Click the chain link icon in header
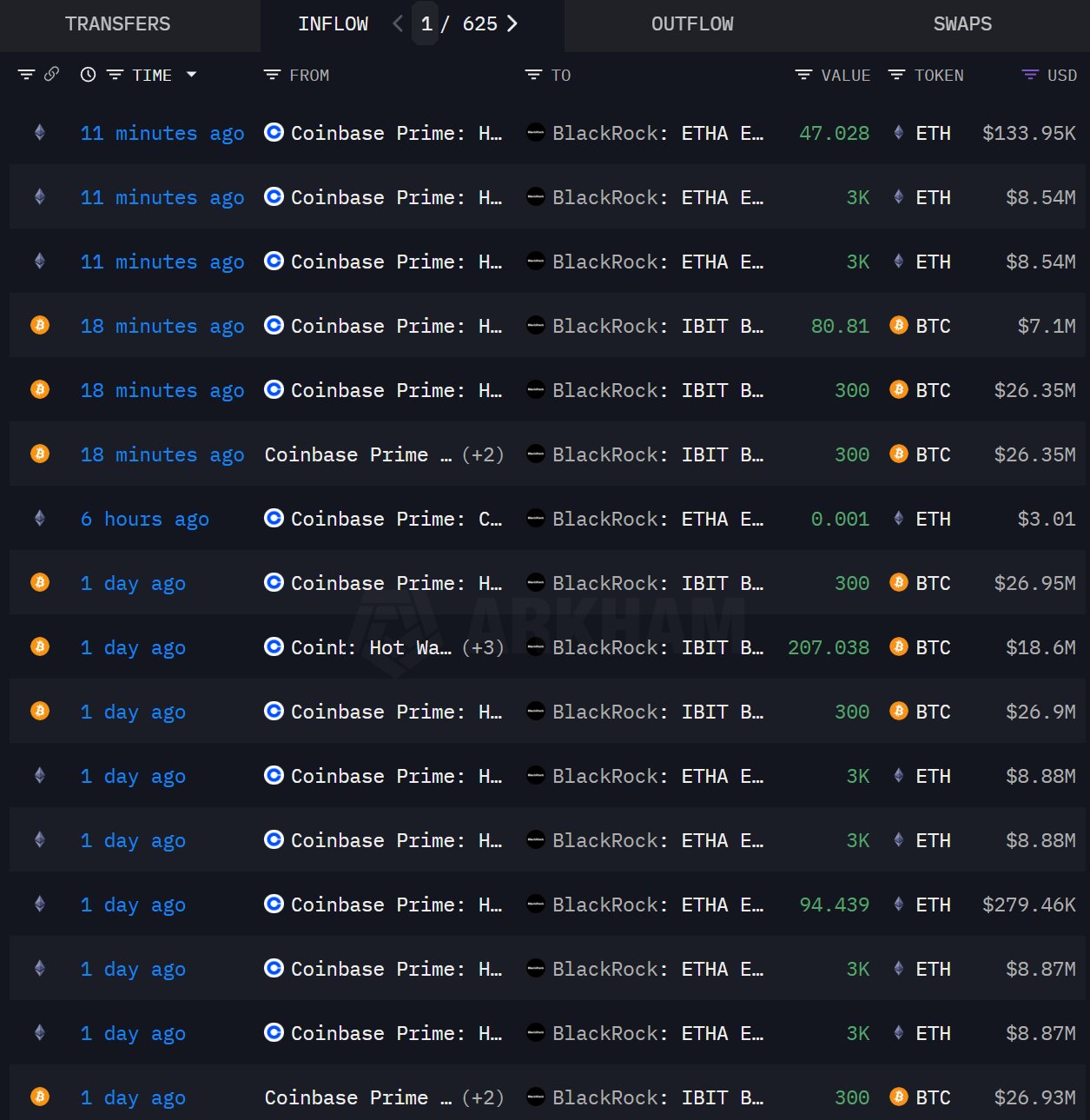This screenshot has width=1090, height=1120. (52, 75)
